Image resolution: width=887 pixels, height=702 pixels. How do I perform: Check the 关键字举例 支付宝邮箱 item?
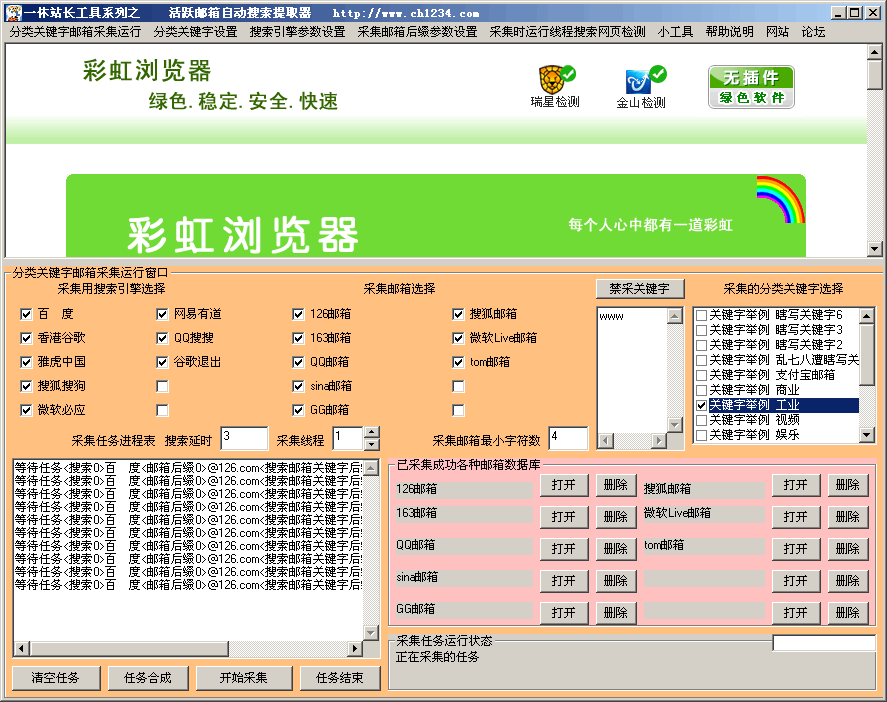[x=701, y=375]
